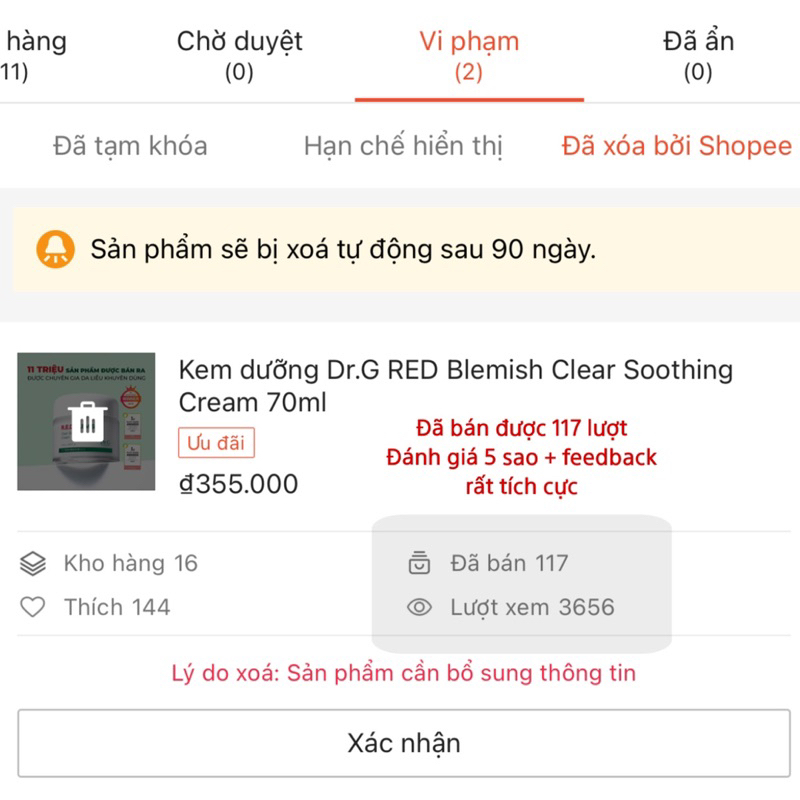Tap the notification bell icon
Image resolution: width=800 pixels, height=800 pixels.
coord(55,249)
